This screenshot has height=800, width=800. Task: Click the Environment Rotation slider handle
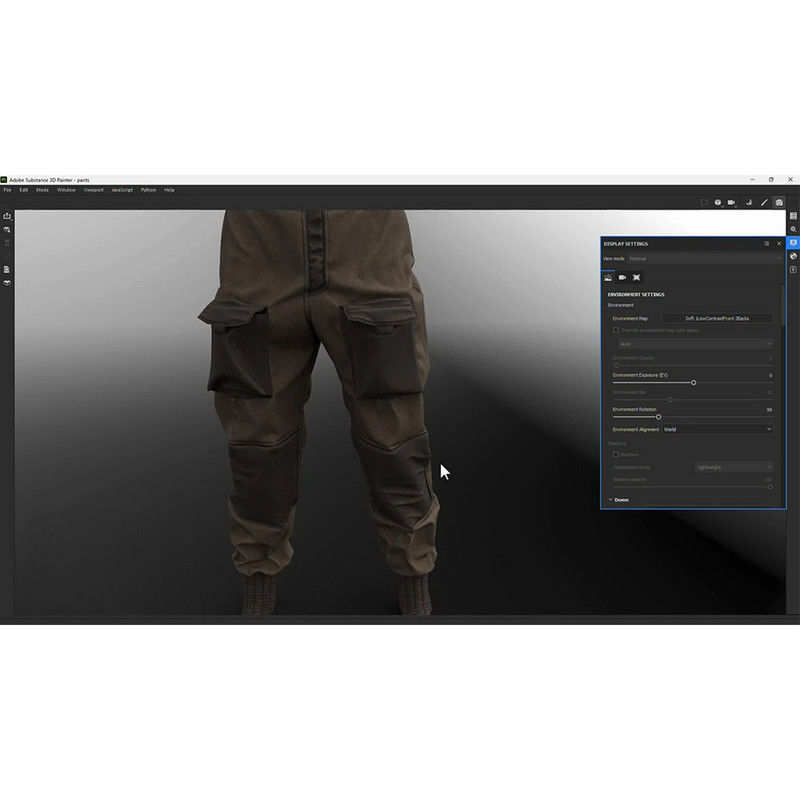(x=658, y=417)
